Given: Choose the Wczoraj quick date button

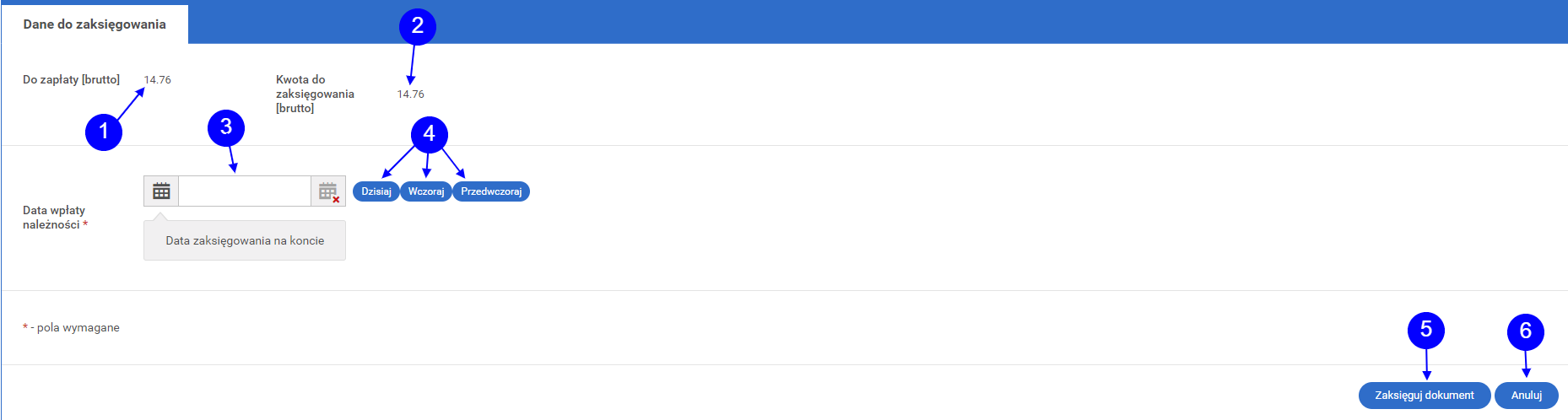Looking at the screenshot, I should [x=426, y=191].
